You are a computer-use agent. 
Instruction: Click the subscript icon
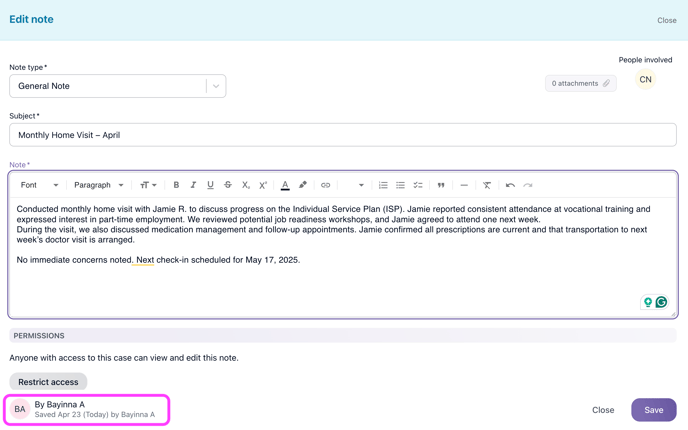246,185
